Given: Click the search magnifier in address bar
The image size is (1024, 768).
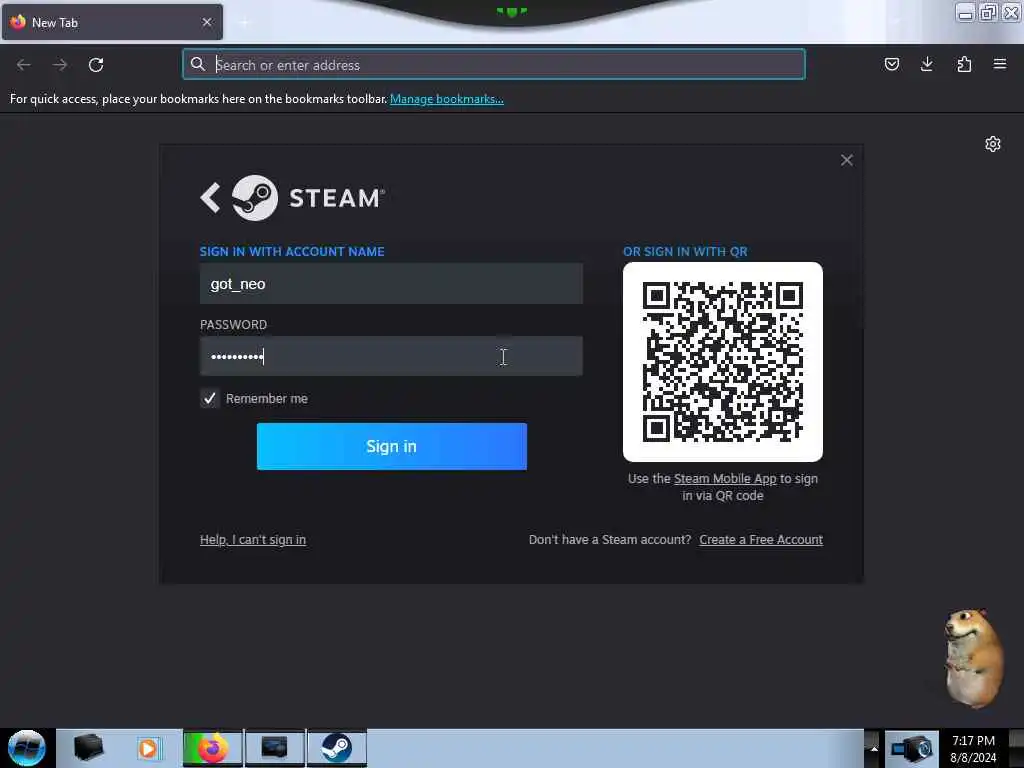Looking at the screenshot, I should coord(198,64).
